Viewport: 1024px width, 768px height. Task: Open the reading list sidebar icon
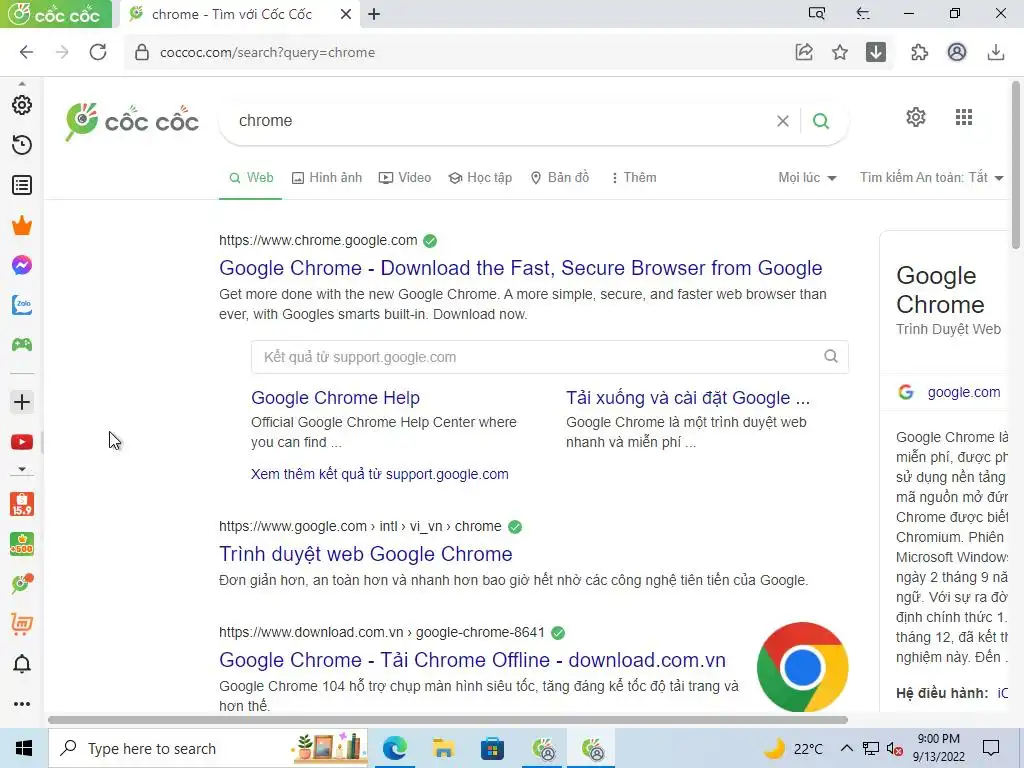pyautogui.click(x=22, y=185)
